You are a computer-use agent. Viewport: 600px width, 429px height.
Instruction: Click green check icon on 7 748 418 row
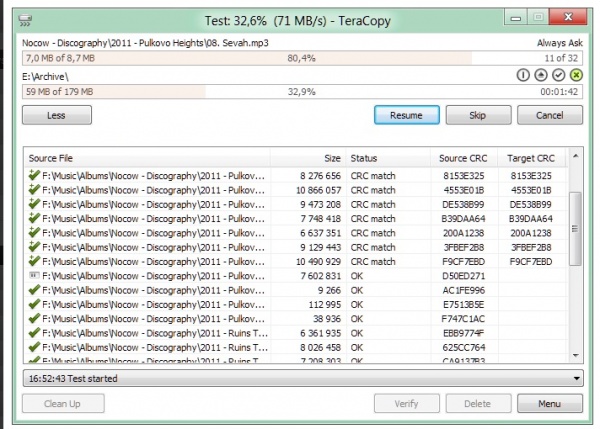pyautogui.click(x=34, y=218)
